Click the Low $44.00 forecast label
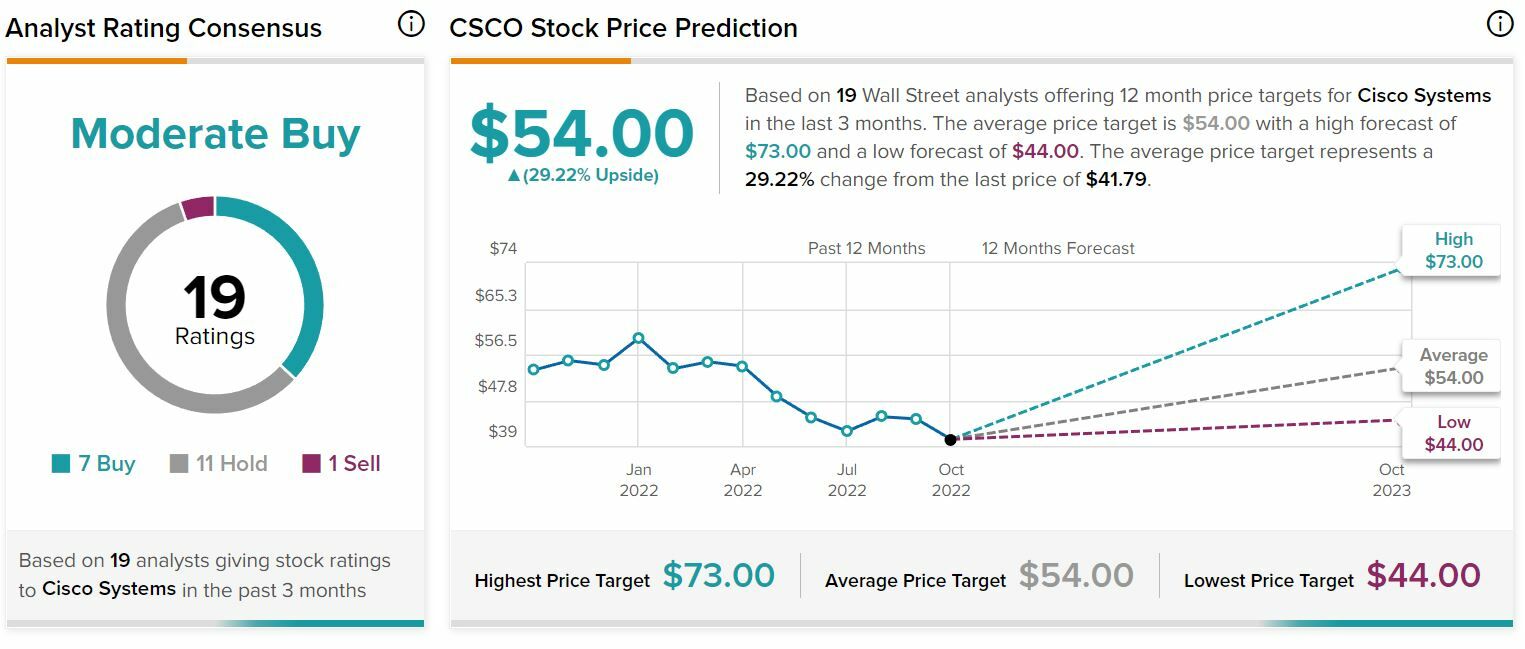Screen dimensions: 1525x649 (x=1453, y=434)
